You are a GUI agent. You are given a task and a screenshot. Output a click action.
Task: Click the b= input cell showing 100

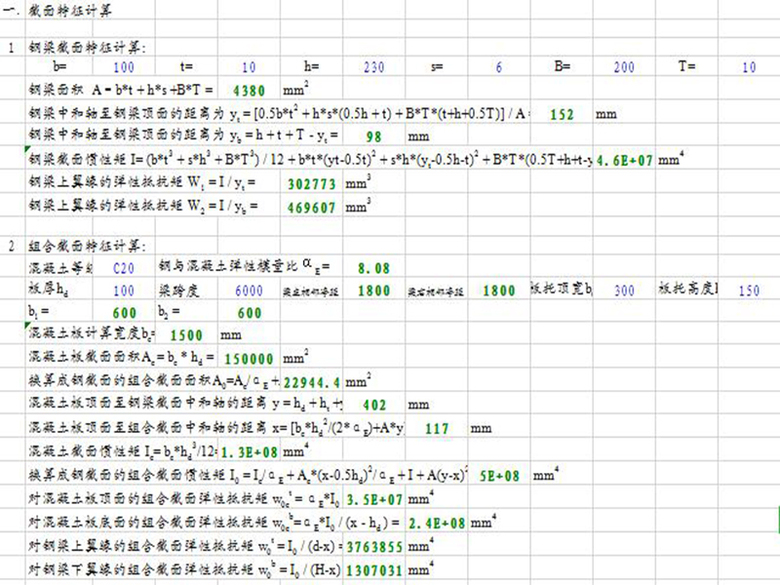click(x=124, y=67)
